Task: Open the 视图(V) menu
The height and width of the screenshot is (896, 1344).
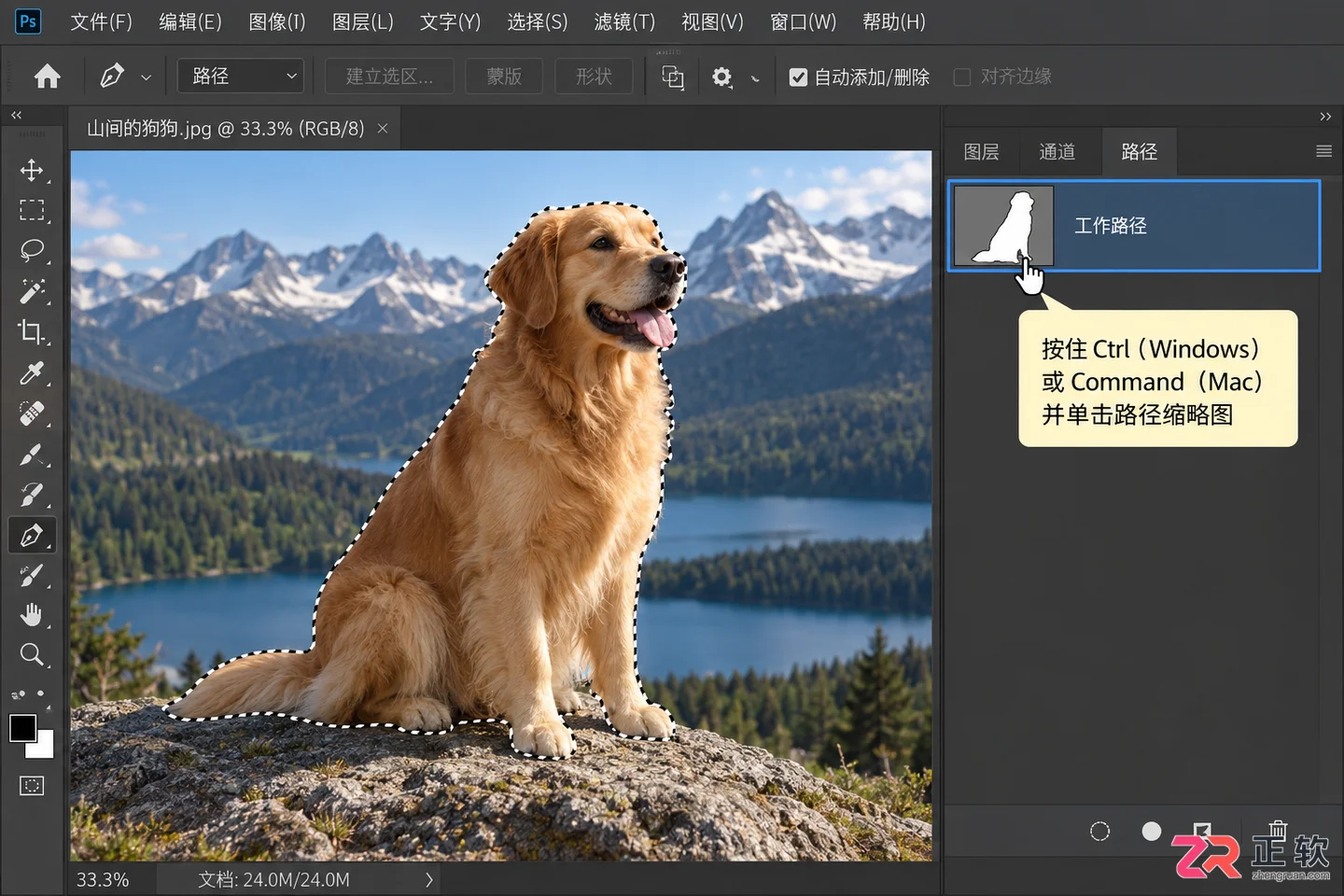Action: click(x=712, y=21)
